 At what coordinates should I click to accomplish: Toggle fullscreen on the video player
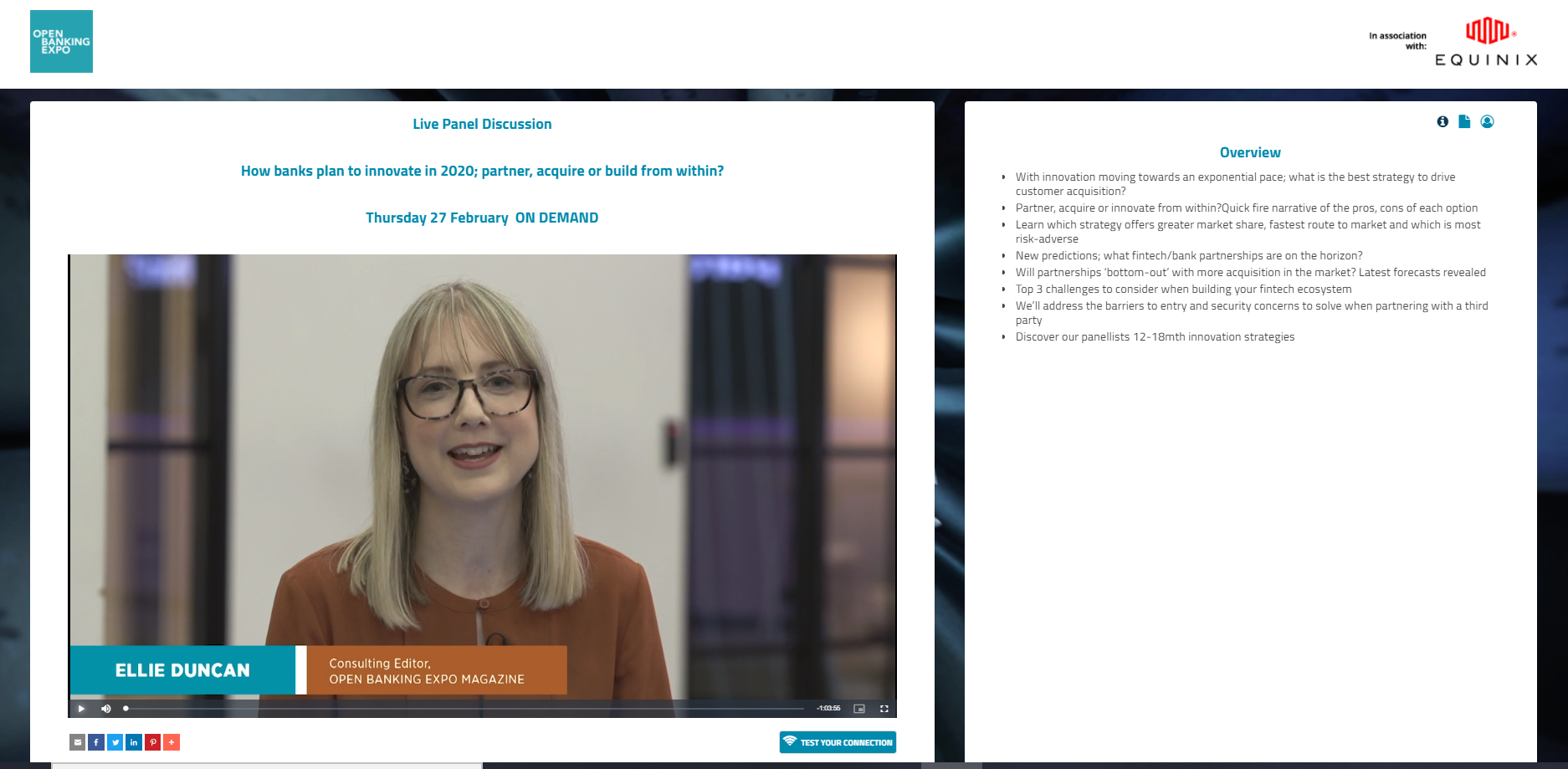tap(884, 708)
